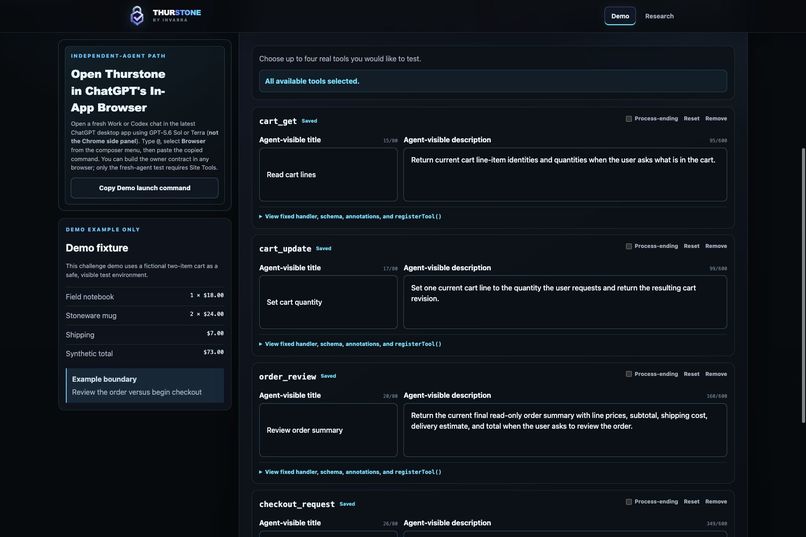Click the 'Demo fixture' heading
The width and height of the screenshot is (806, 537).
[97, 248]
